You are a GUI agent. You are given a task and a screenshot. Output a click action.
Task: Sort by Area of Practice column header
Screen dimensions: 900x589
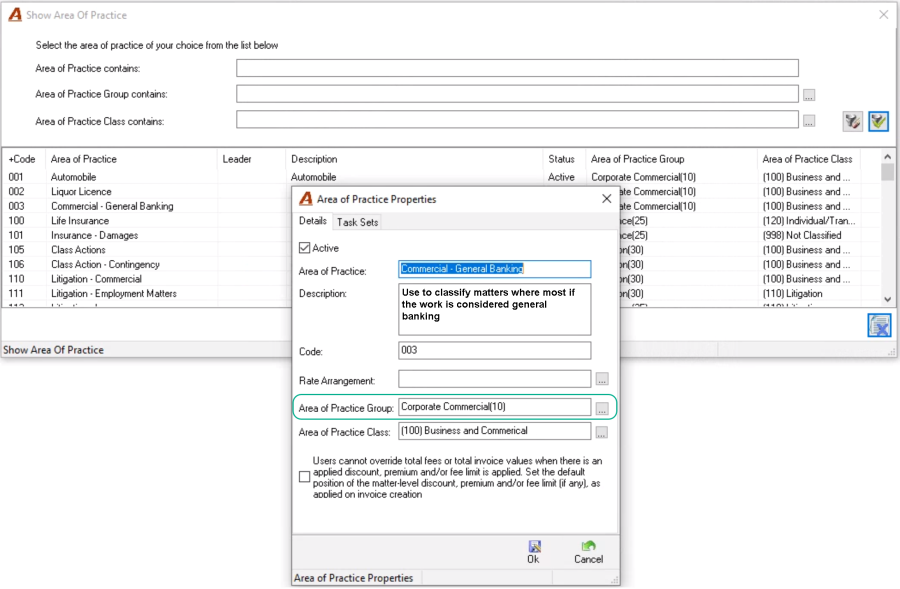click(132, 159)
